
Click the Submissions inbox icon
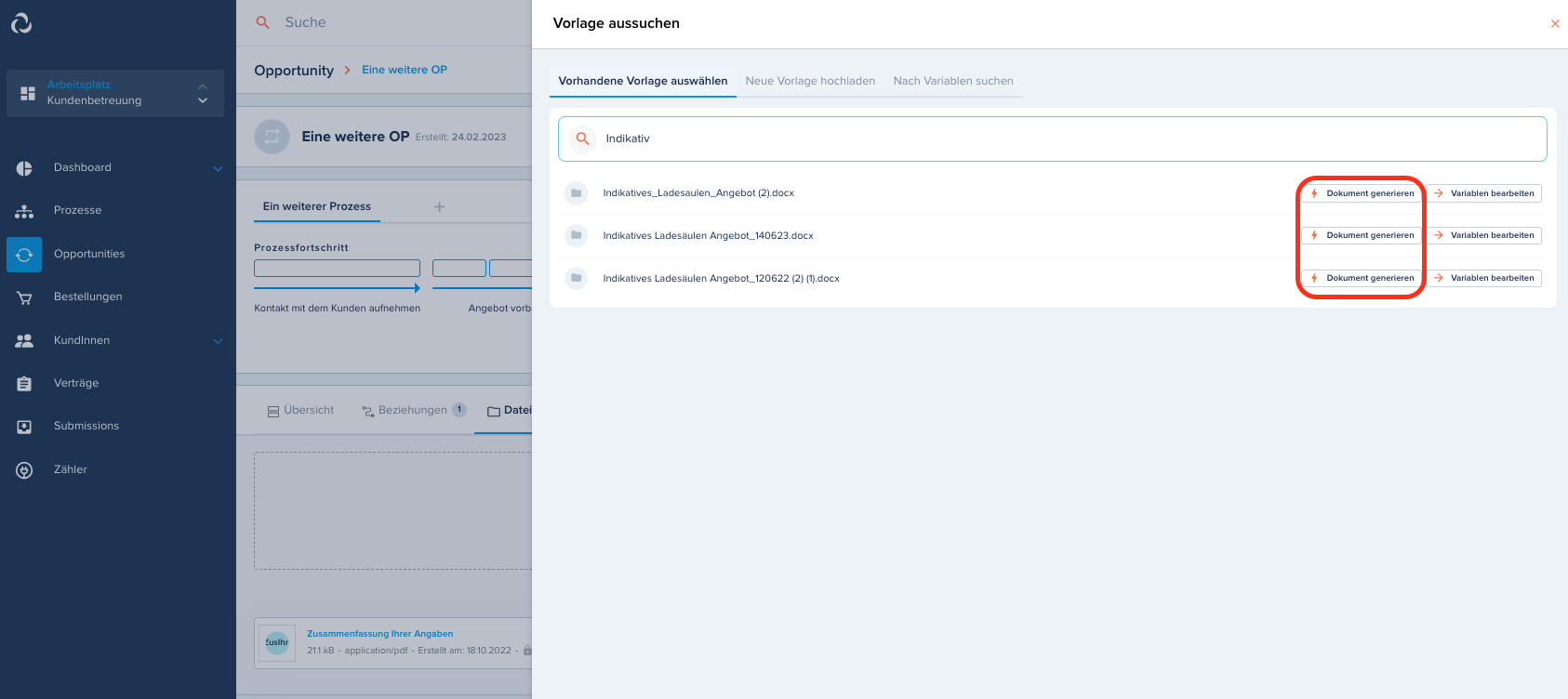(24, 427)
